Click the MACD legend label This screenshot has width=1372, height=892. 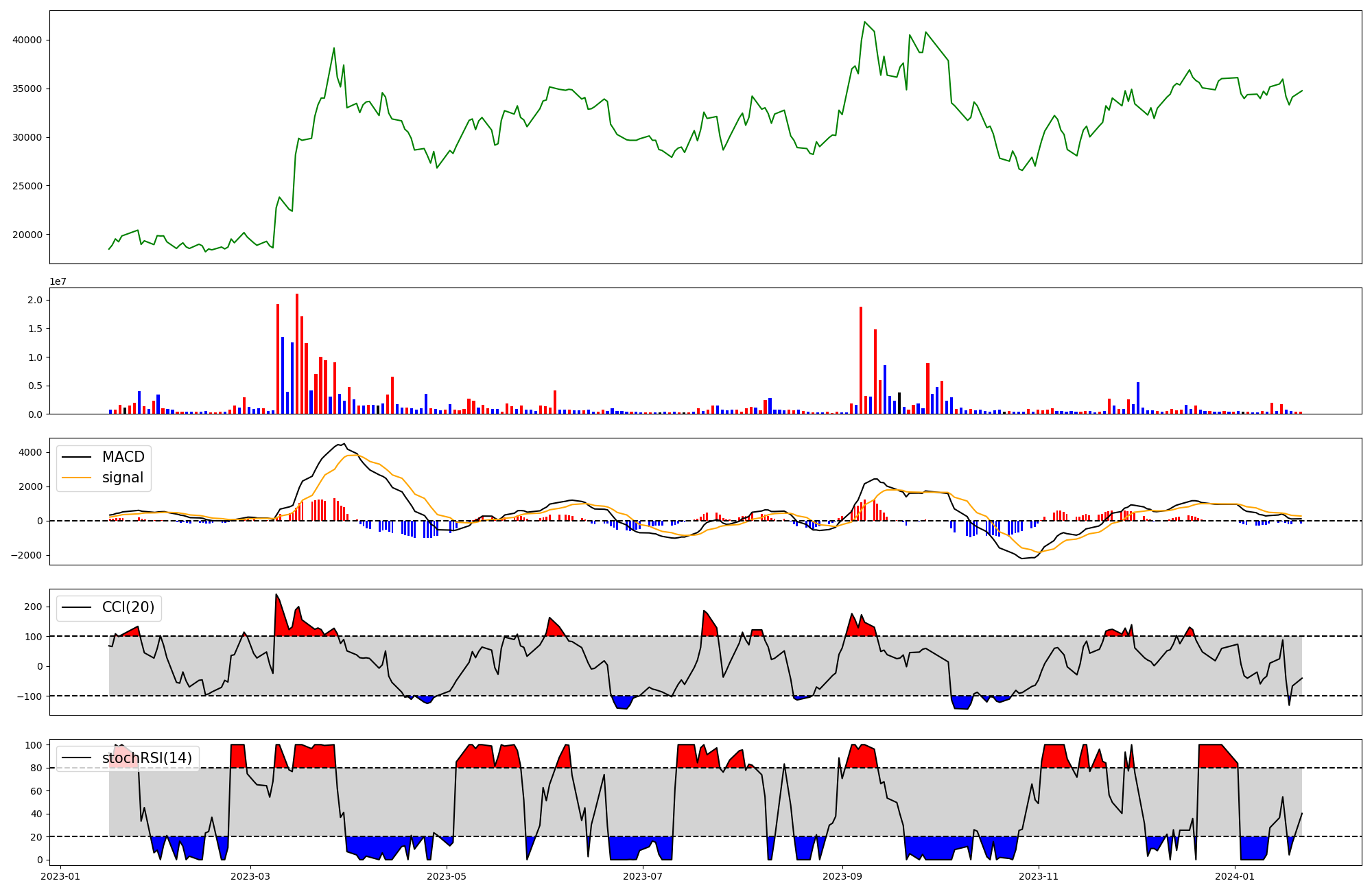123,457
